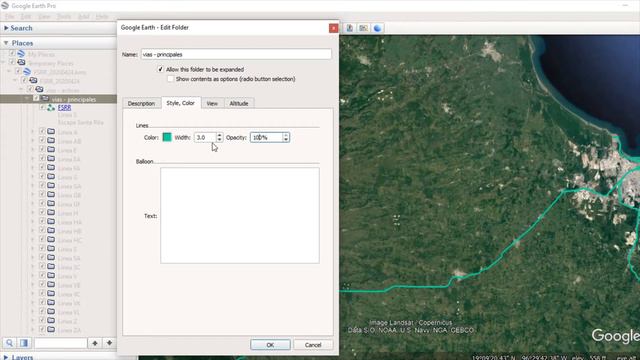Uncheck the Temporary Places checkbox
Viewport: 640px width, 360px height.
(x=12, y=62)
